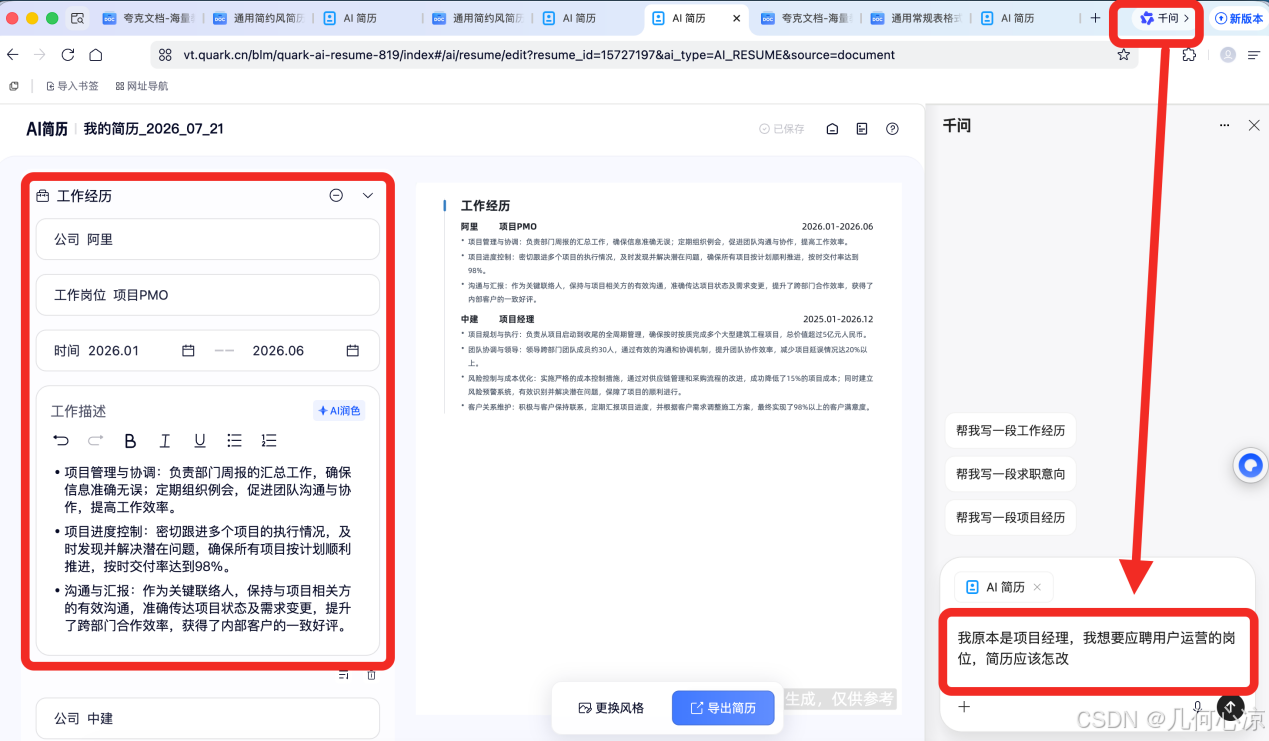Click 工作经历 title in resume preview
The height and width of the screenshot is (741, 1269).
(x=485, y=205)
